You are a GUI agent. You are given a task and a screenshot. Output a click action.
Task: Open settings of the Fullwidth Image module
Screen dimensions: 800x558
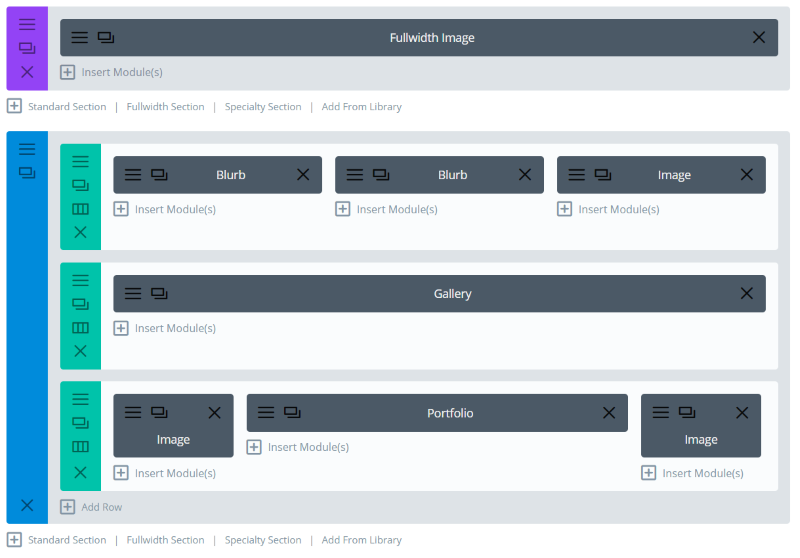(79, 38)
